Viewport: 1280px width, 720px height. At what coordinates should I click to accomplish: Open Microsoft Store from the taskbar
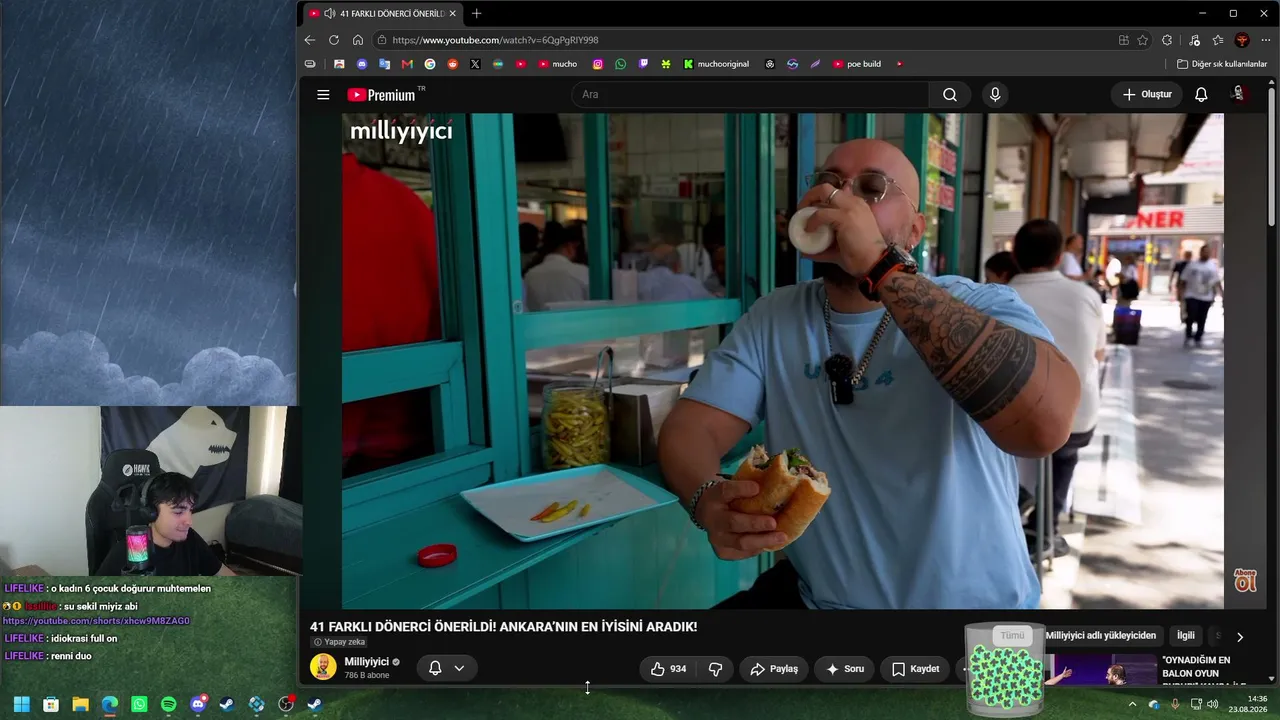[51, 704]
